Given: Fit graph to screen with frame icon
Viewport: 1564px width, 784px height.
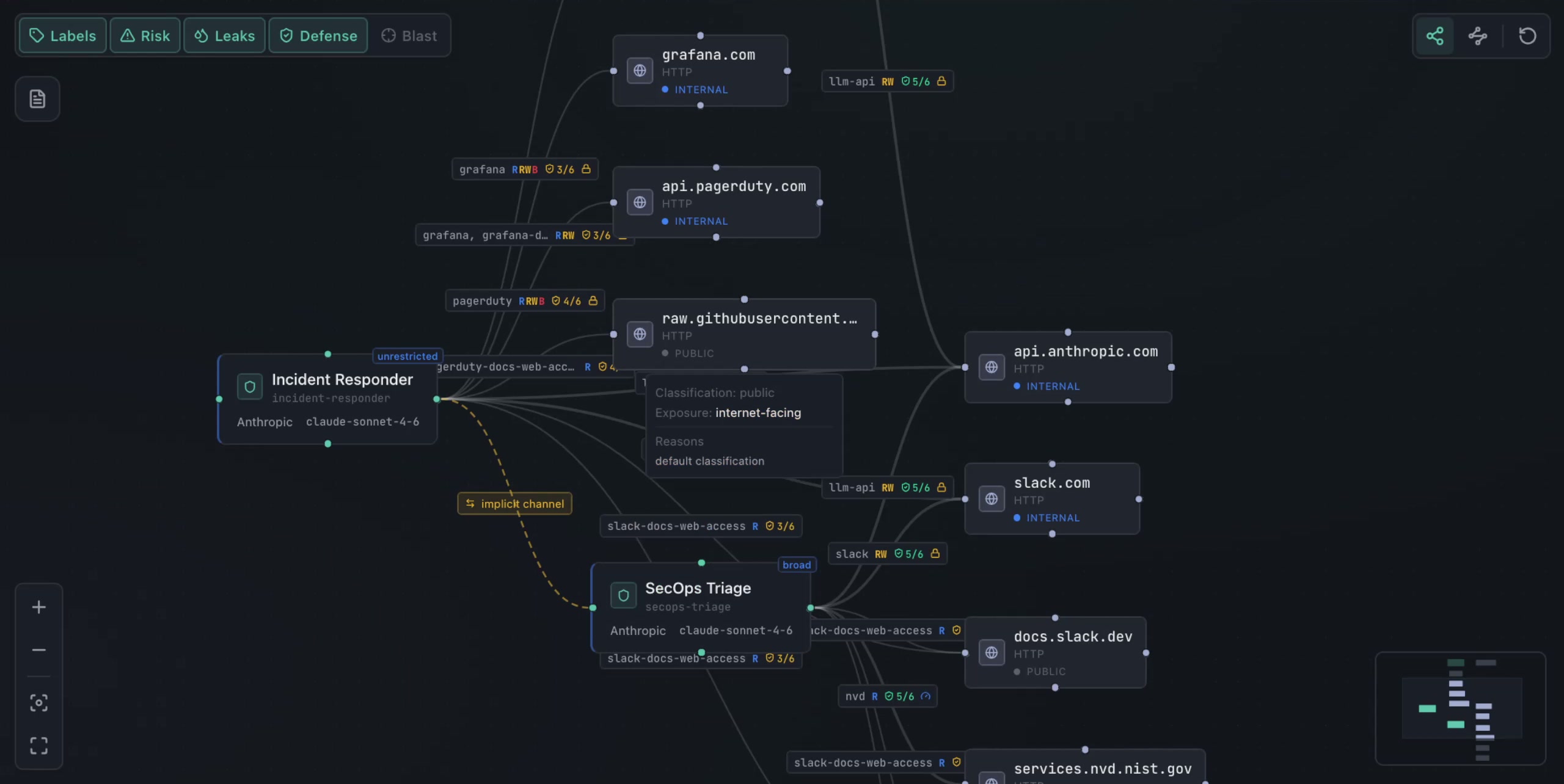Looking at the screenshot, I should click(x=38, y=746).
